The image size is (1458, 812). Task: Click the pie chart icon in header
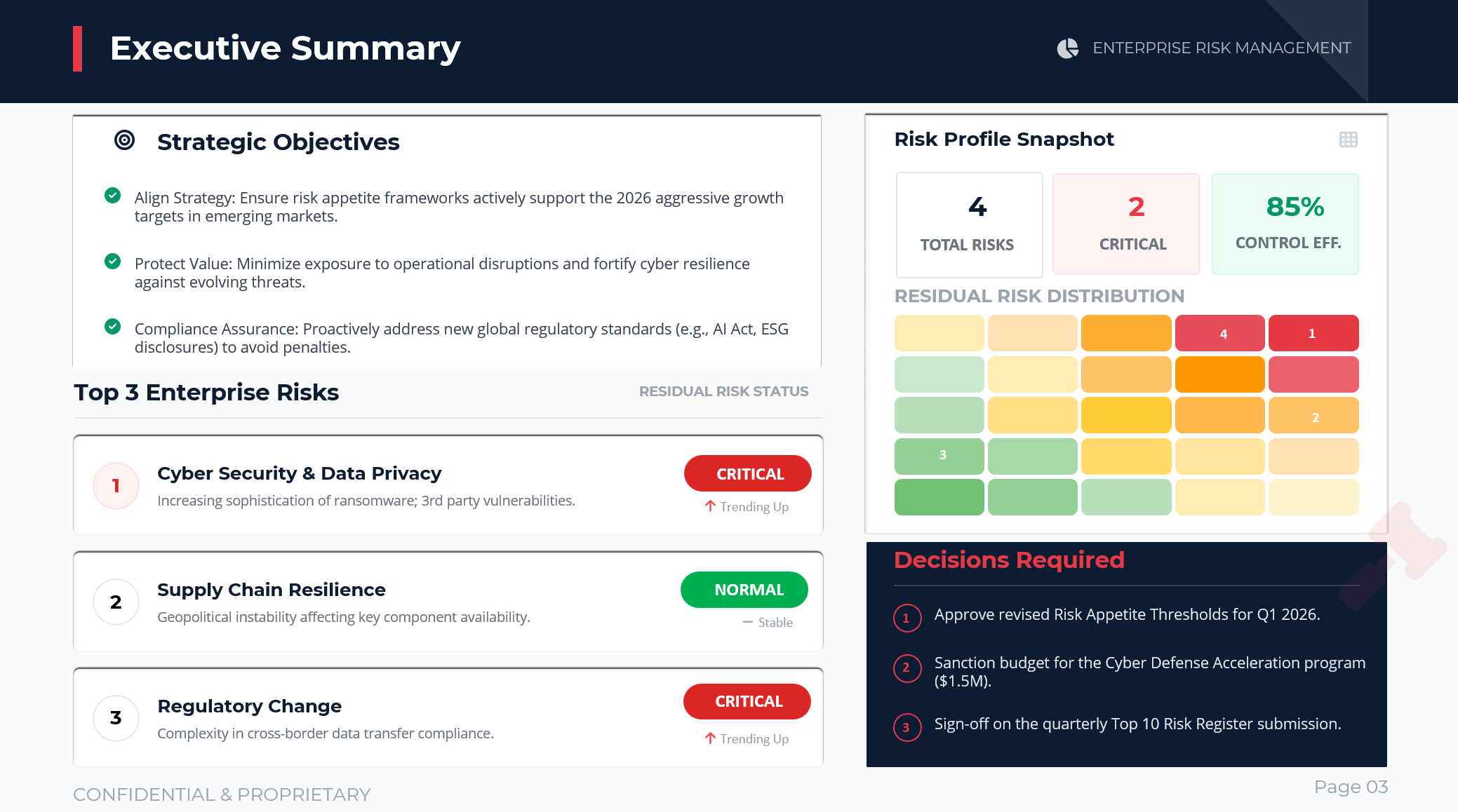[1067, 48]
